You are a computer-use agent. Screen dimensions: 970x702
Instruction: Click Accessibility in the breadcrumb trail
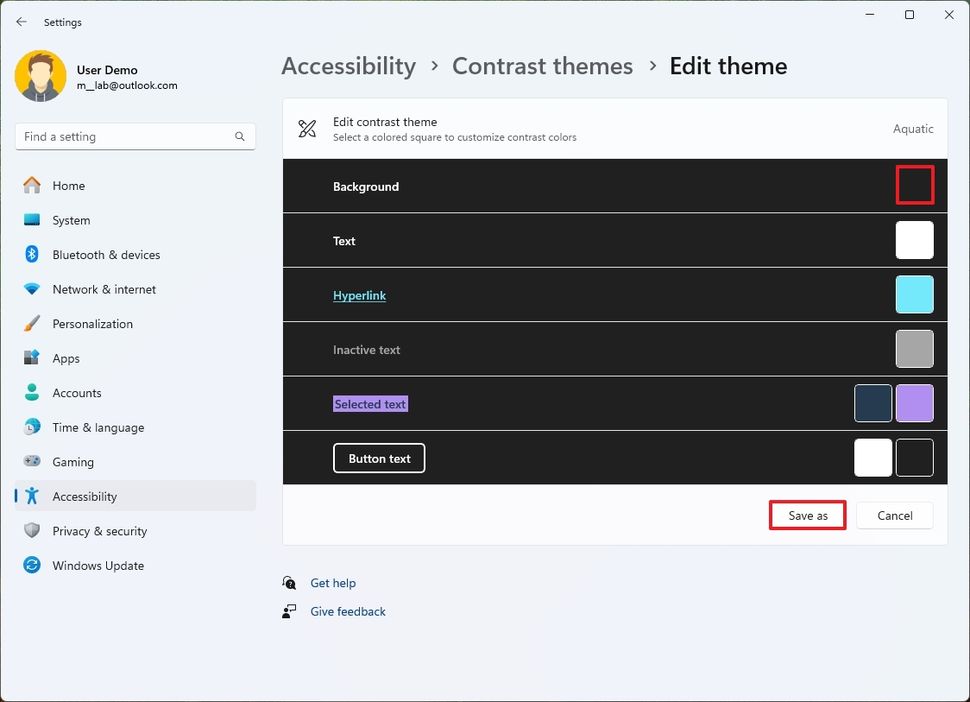[348, 66]
